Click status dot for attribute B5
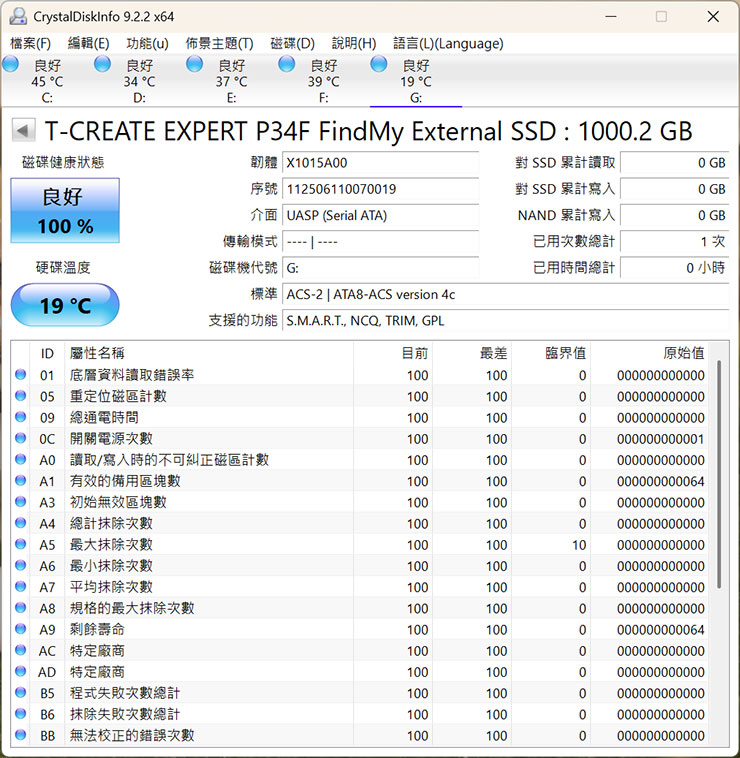This screenshot has width=740, height=758. (x=20, y=693)
